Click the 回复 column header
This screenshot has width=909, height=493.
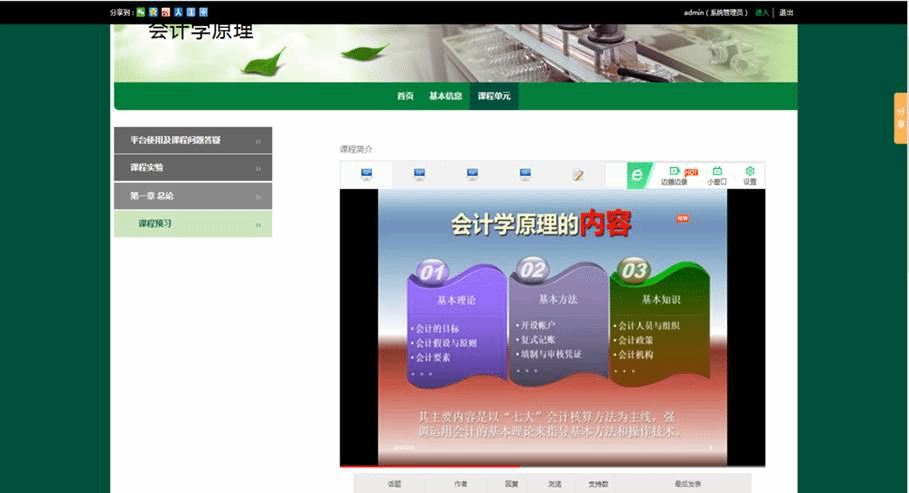point(511,484)
